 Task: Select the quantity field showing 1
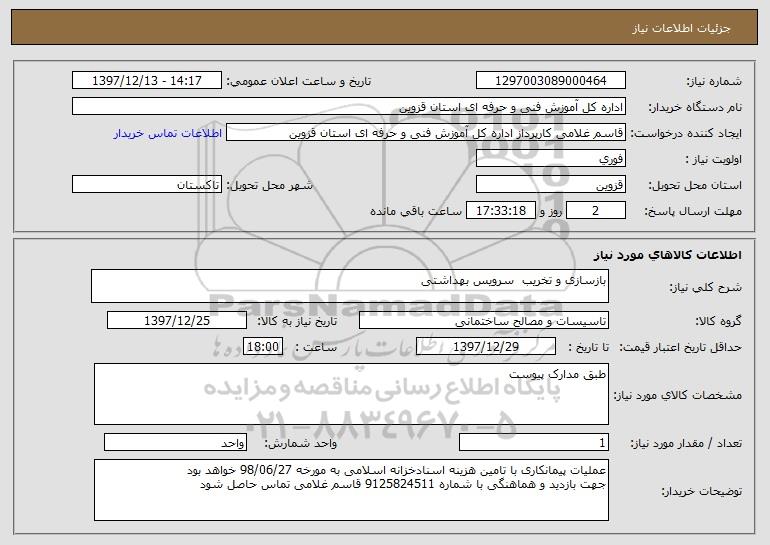click(x=534, y=442)
